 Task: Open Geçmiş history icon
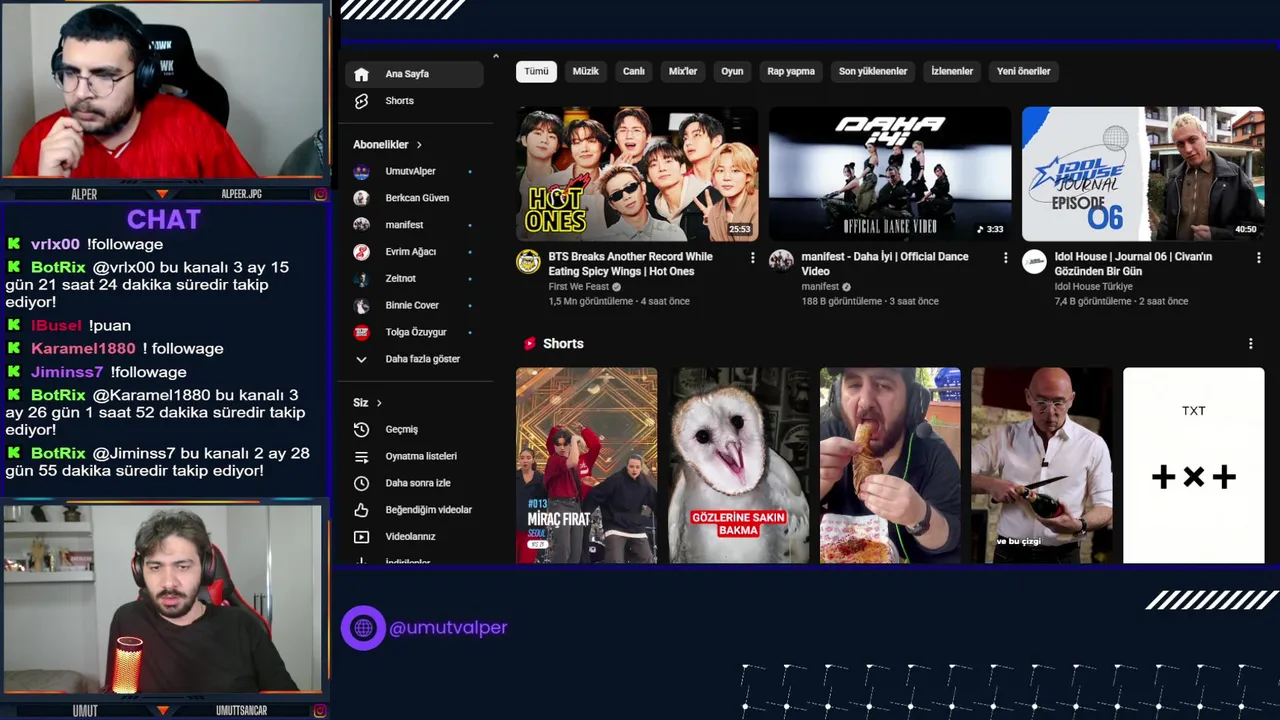(x=361, y=429)
